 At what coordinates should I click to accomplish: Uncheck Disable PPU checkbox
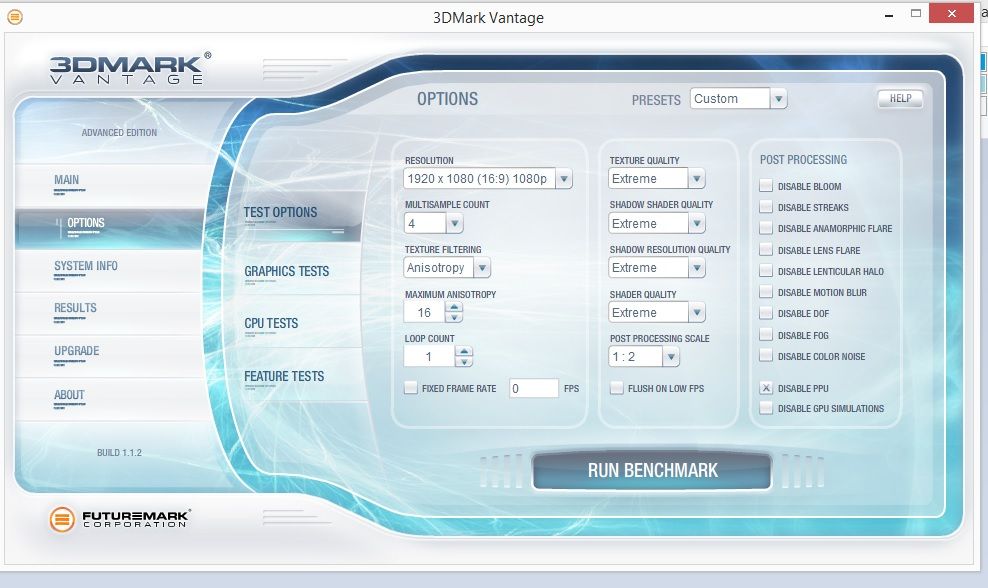click(766, 388)
